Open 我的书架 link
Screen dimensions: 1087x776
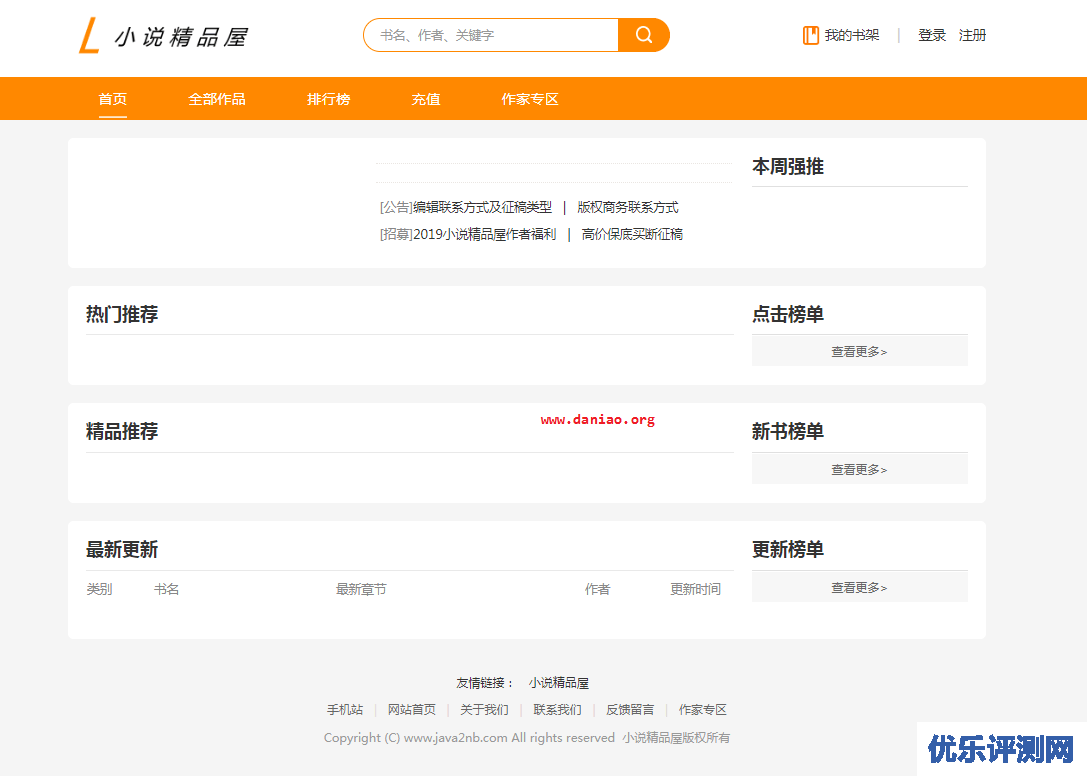851,35
